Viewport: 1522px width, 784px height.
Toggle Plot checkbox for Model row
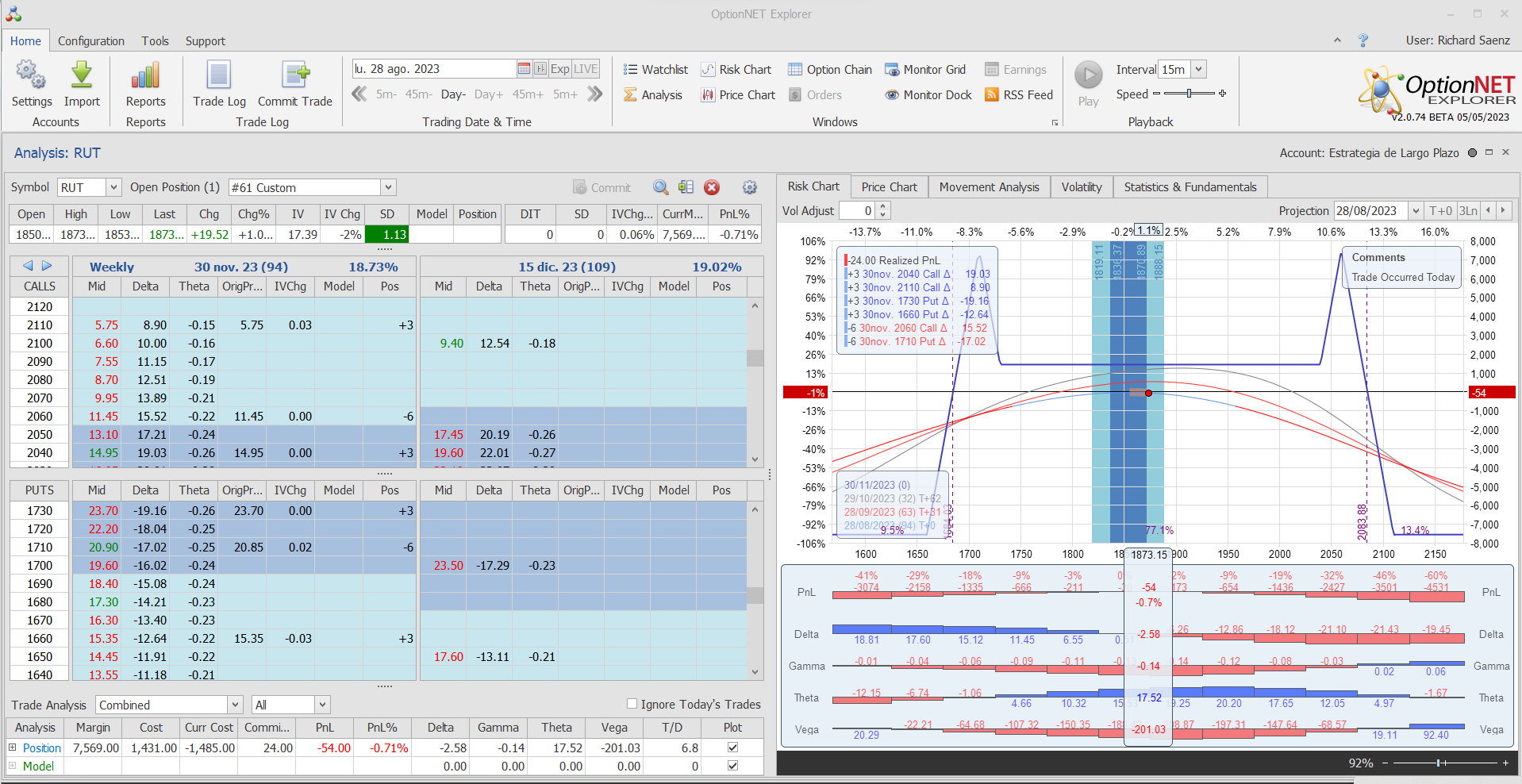732,766
